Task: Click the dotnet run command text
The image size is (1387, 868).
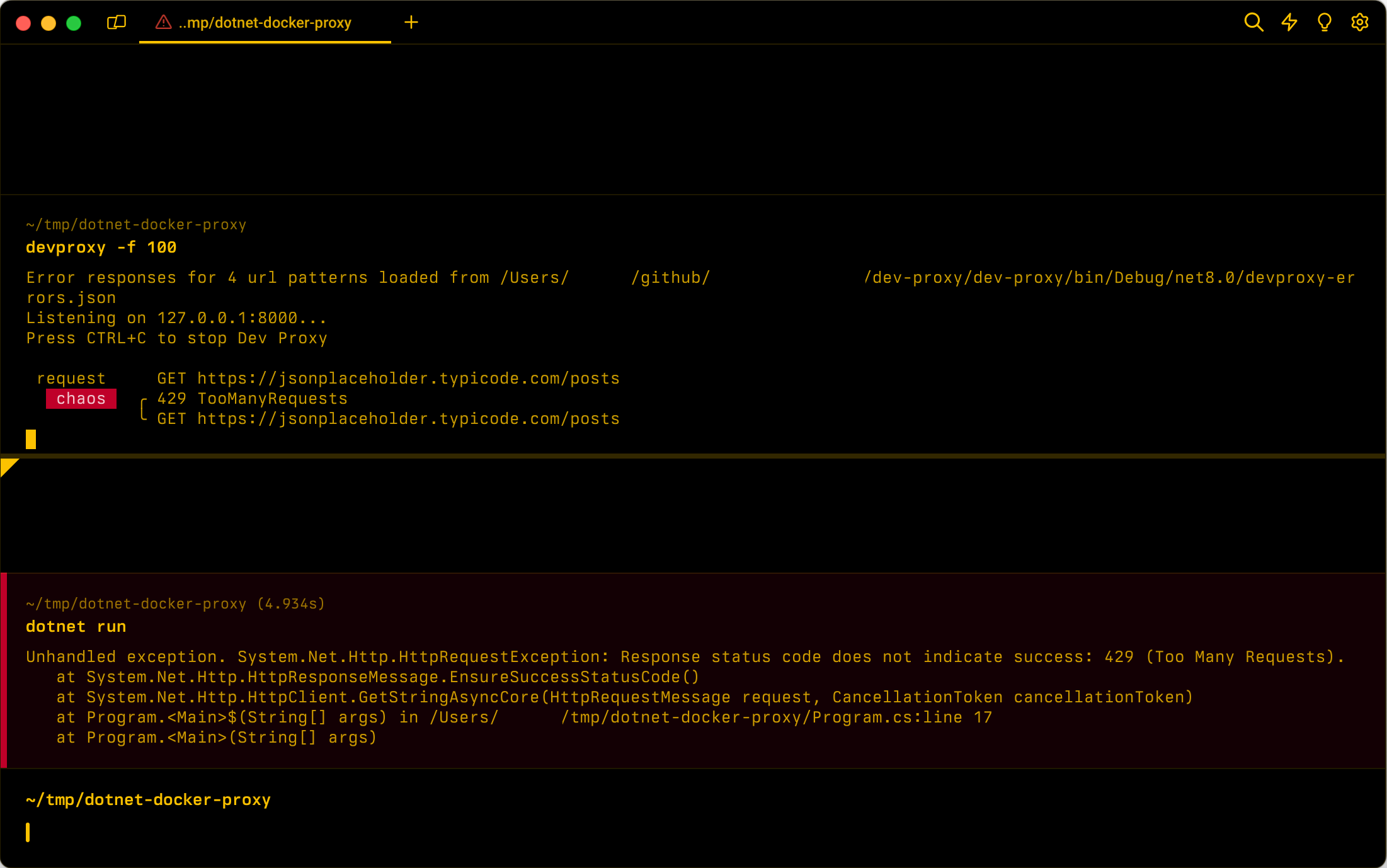Action: 76,627
